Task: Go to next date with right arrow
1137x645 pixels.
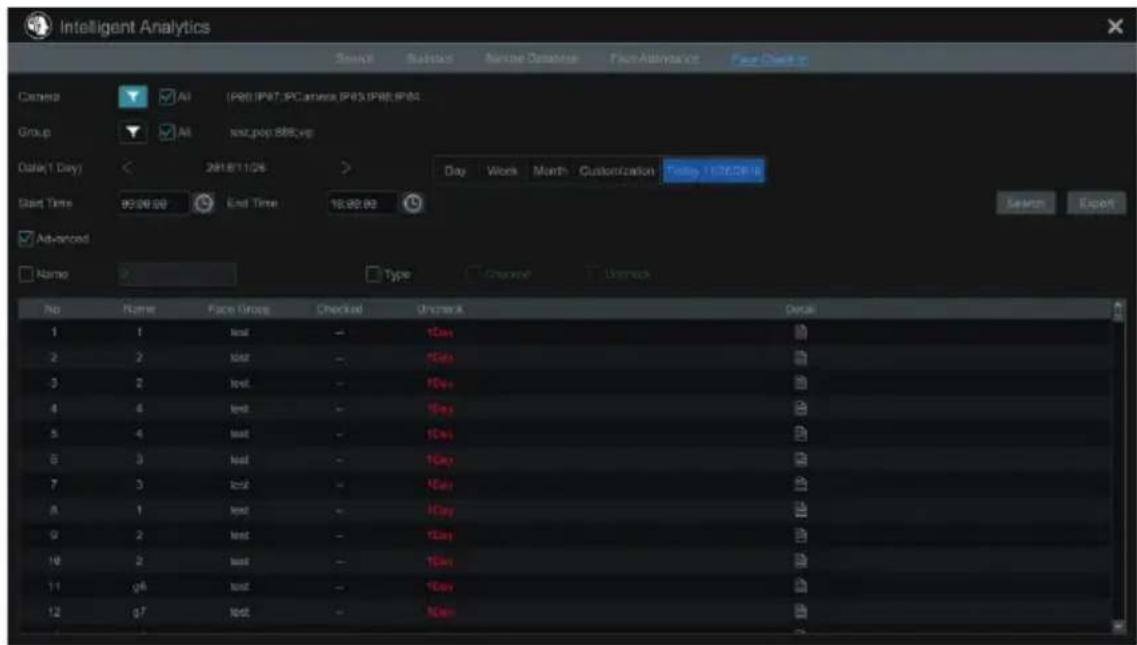Action: tap(346, 168)
